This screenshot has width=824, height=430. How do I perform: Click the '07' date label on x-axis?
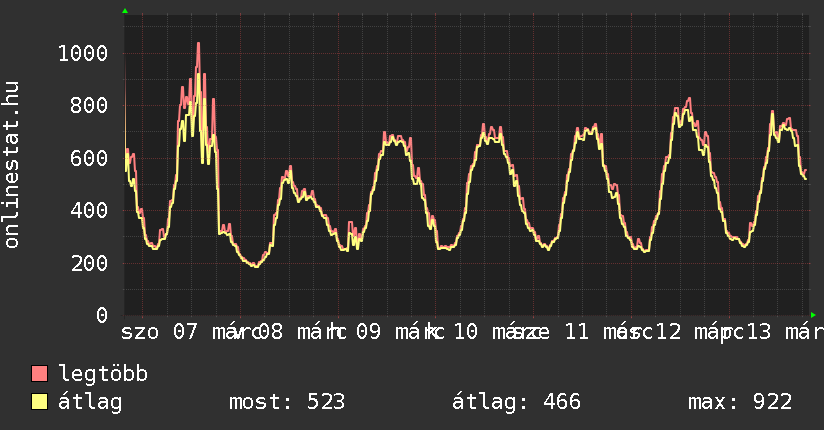tap(185, 331)
